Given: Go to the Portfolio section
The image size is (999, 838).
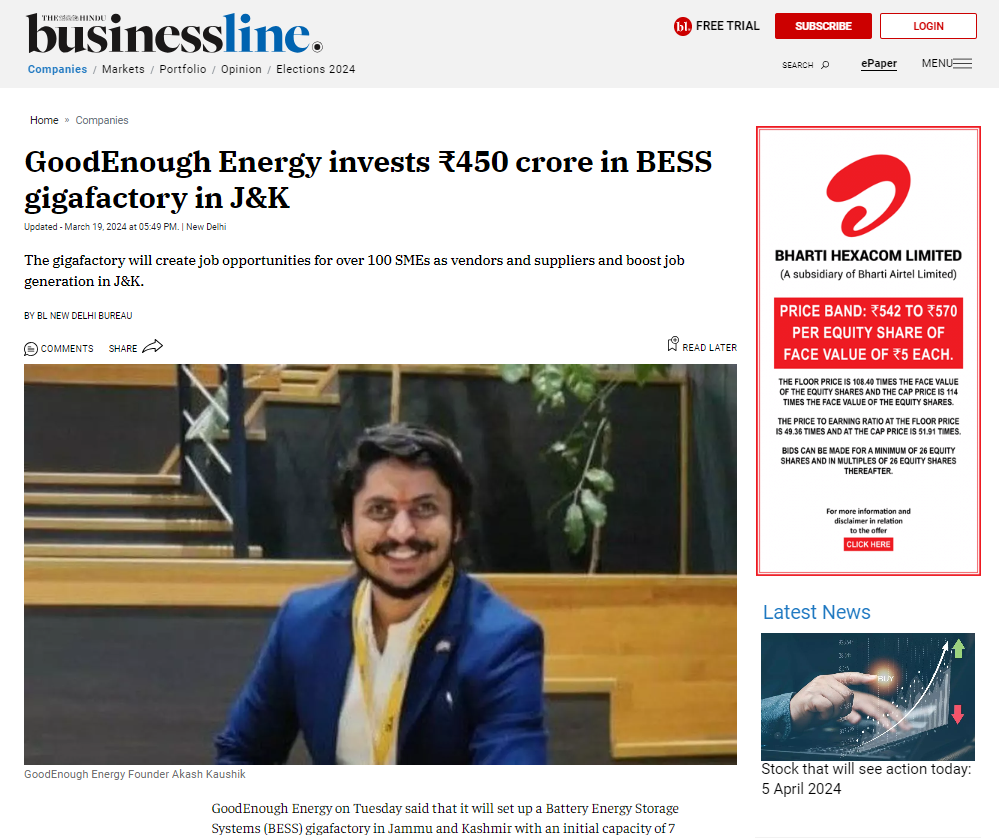Looking at the screenshot, I should [x=183, y=69].
